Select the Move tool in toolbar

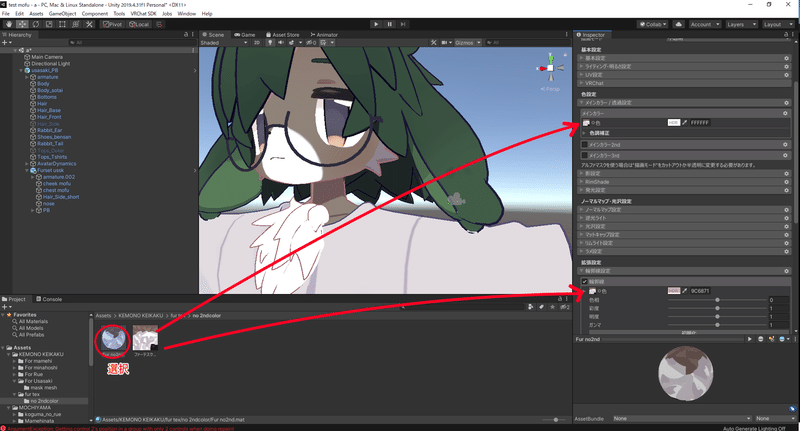coord(22,24)
